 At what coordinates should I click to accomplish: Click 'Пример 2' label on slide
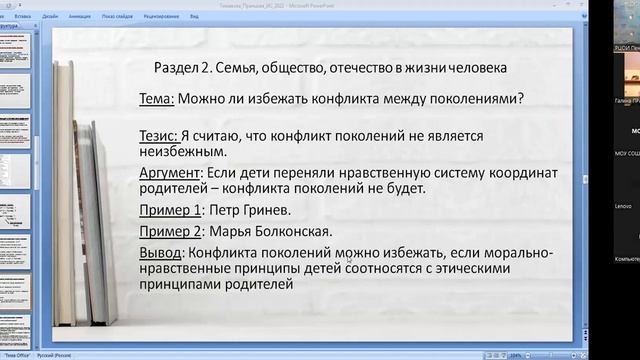pos(170,231)
